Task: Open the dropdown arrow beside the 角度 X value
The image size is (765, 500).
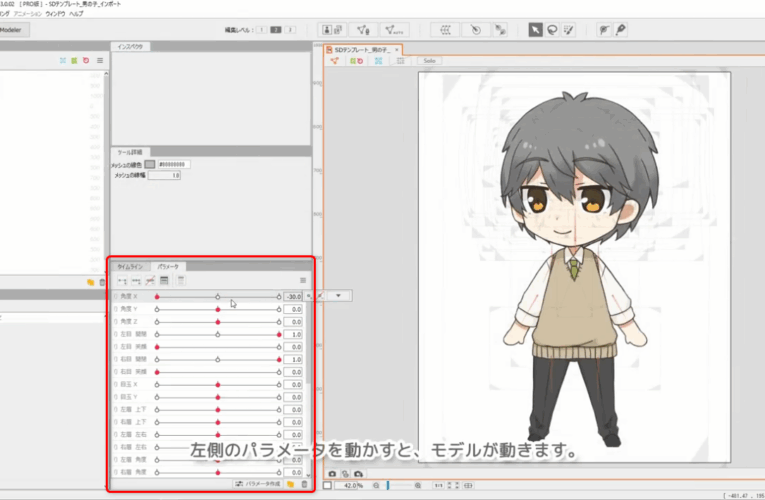Action: pyautogui.click(x=338, y=296)
